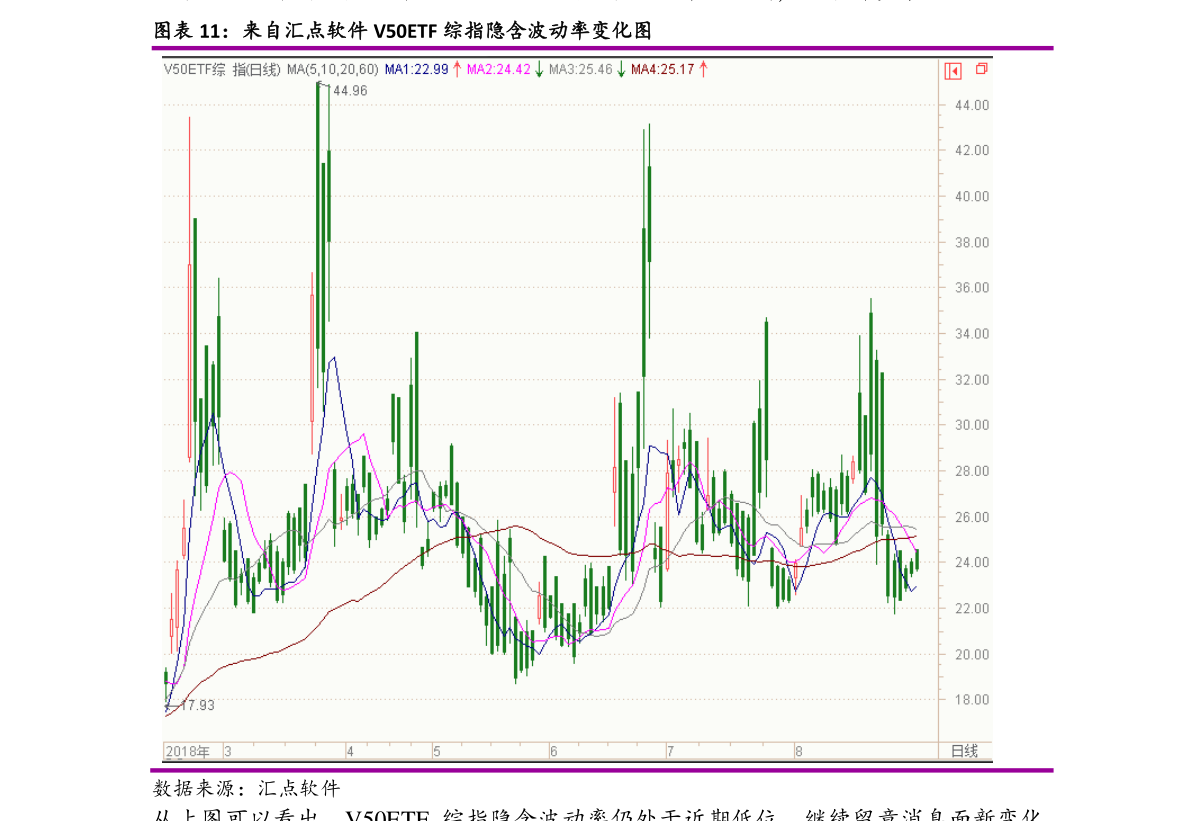Viewport: 1191px width, 821px height.
Task: Select the gray MA3:25.46 label
Action: (580, 69)
